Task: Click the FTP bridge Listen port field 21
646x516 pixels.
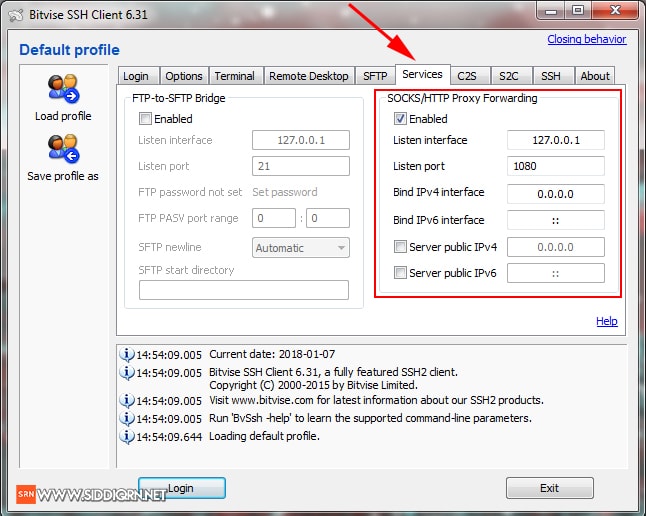Action: point(301,166)
